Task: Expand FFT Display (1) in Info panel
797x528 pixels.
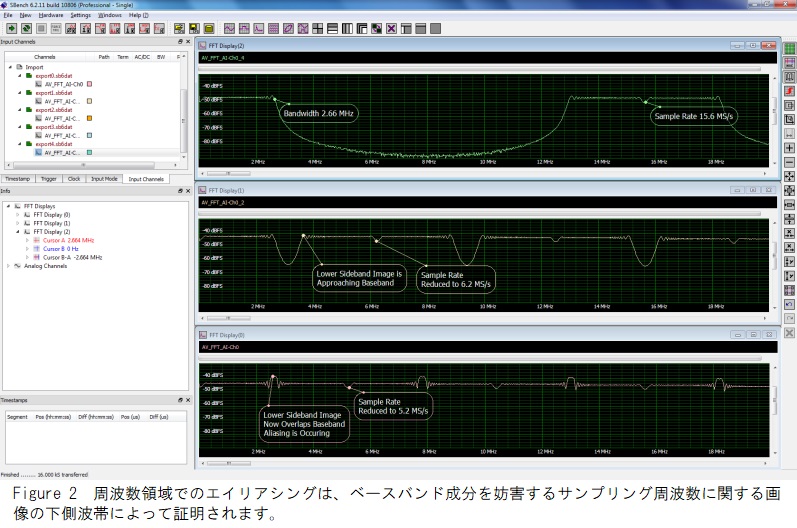Action: click(18, 224)
